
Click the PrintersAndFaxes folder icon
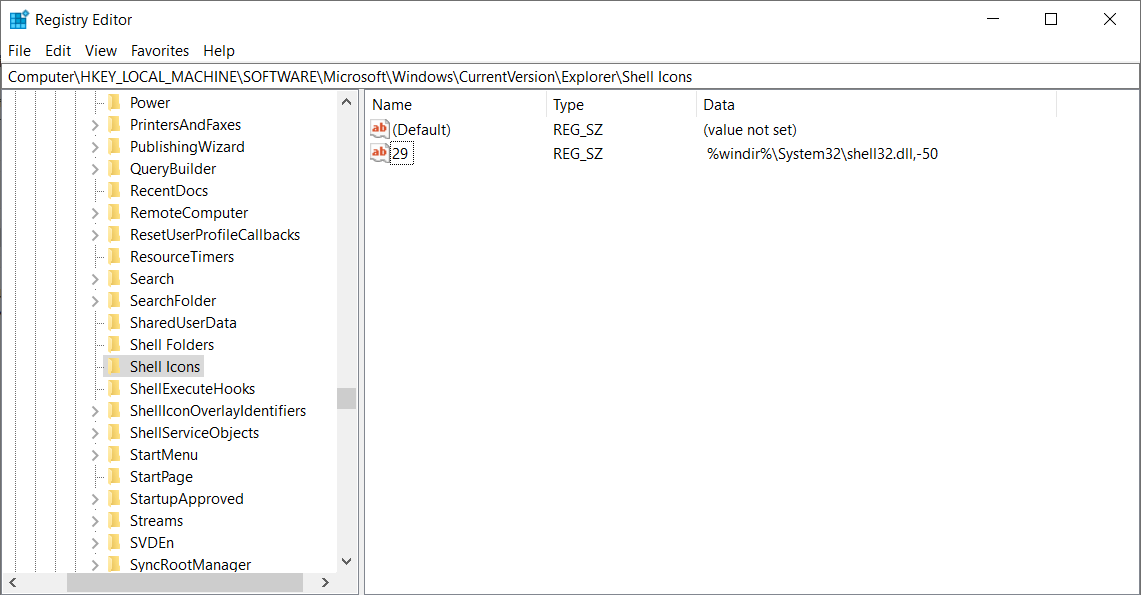tap(114, 124)
